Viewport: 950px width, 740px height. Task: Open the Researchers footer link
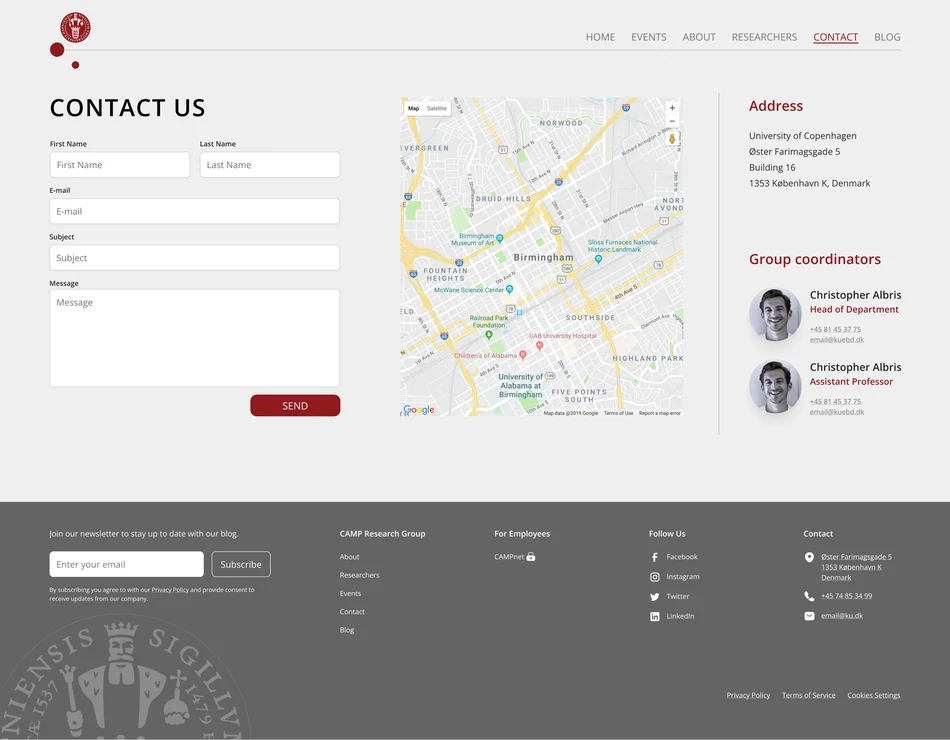[x=359, y=575]
